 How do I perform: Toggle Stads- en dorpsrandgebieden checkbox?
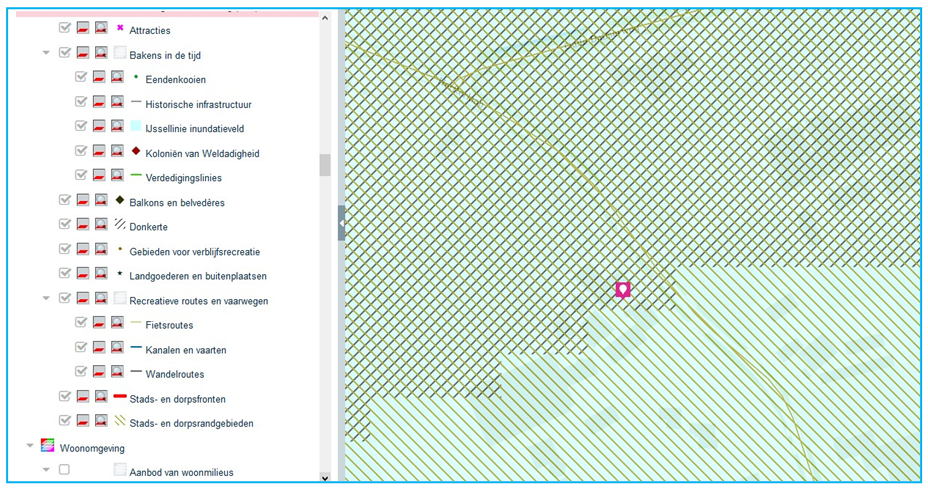(65, 421)
